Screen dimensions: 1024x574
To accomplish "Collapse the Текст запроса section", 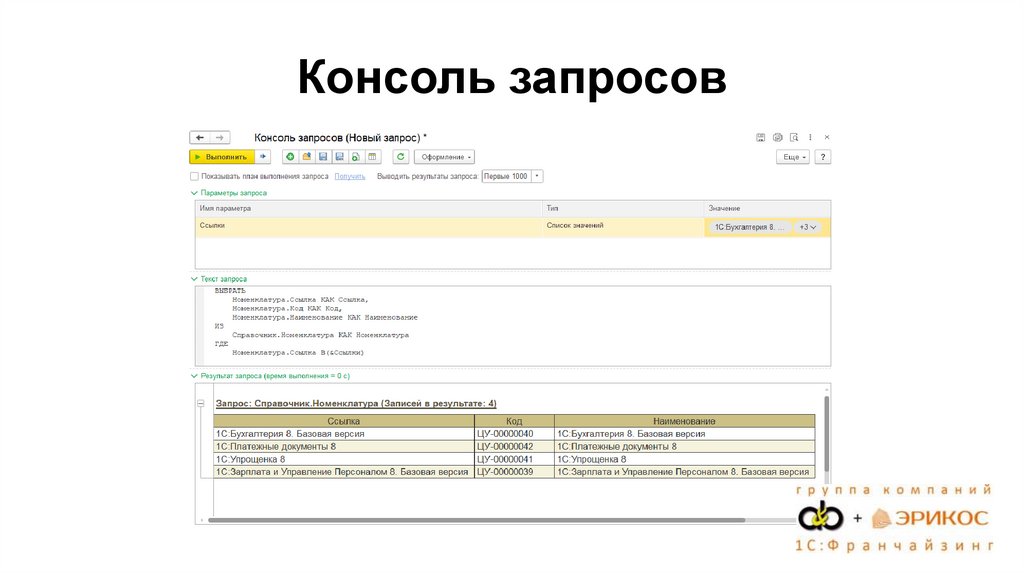I will [194, 279].
